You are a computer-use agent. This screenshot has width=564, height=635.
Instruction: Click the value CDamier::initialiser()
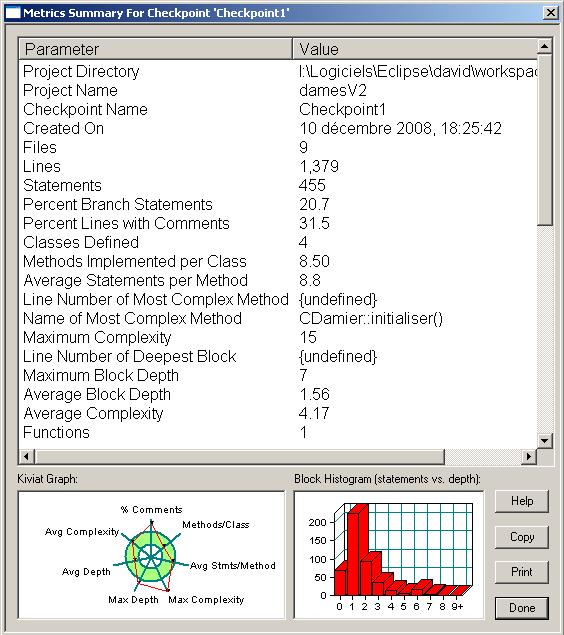click(x=371, y=319)
